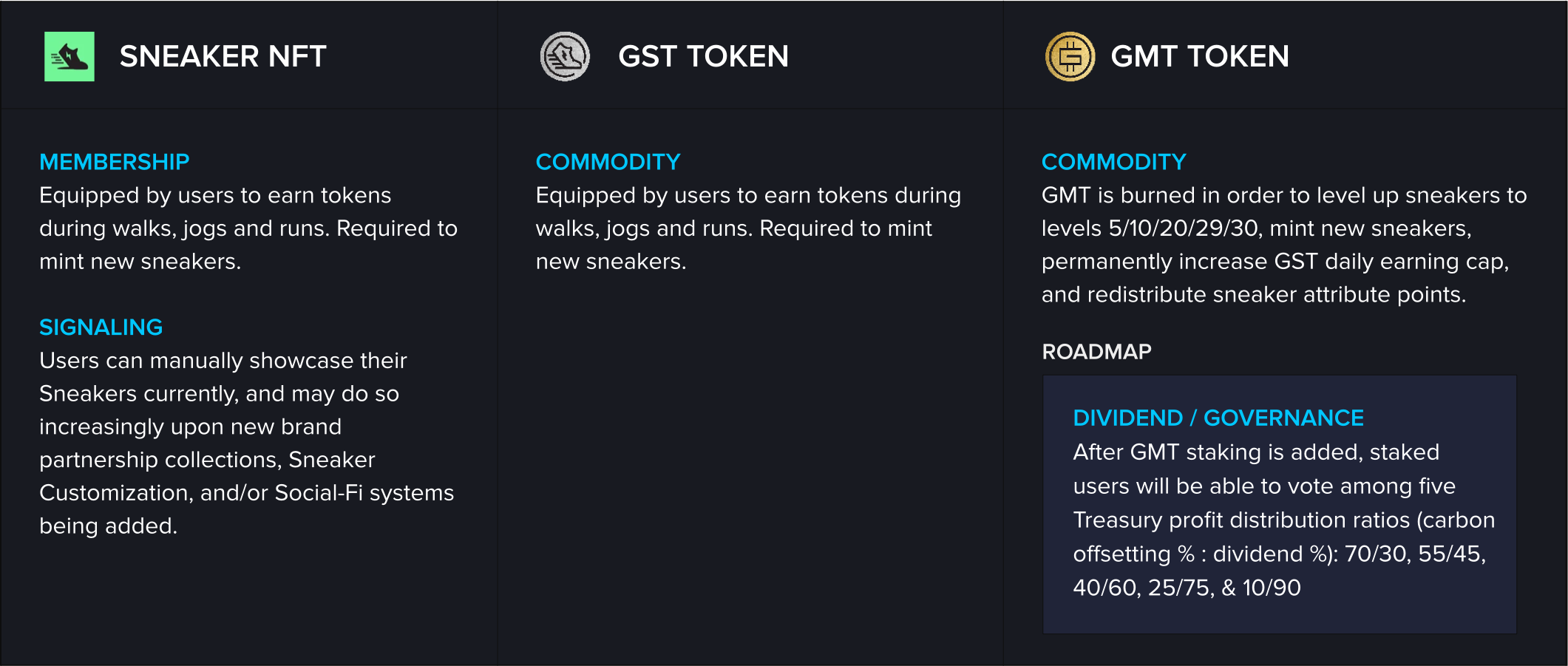Select the GST TOKEN column title
The height and width of the screenshot is (666, 1568).
tap(703, 57)
